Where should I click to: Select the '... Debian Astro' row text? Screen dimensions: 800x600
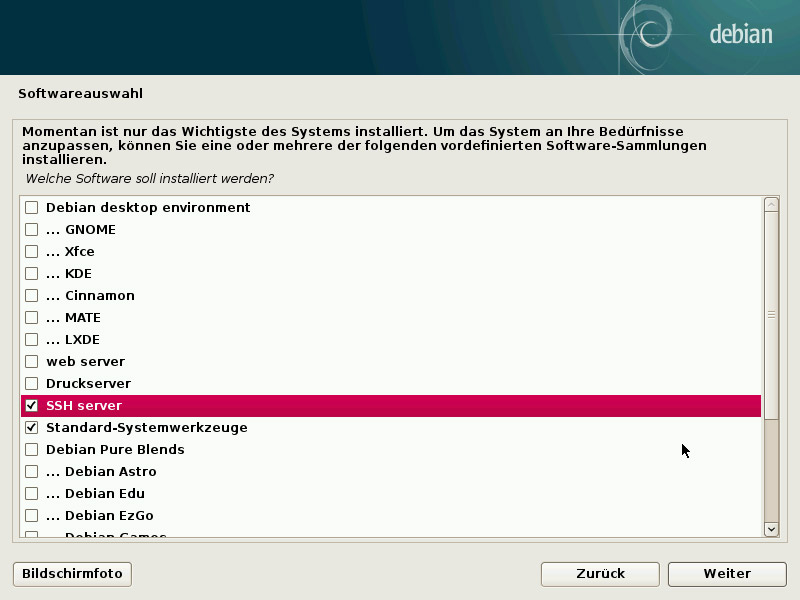pyautogui.click(x=101, y=471)
